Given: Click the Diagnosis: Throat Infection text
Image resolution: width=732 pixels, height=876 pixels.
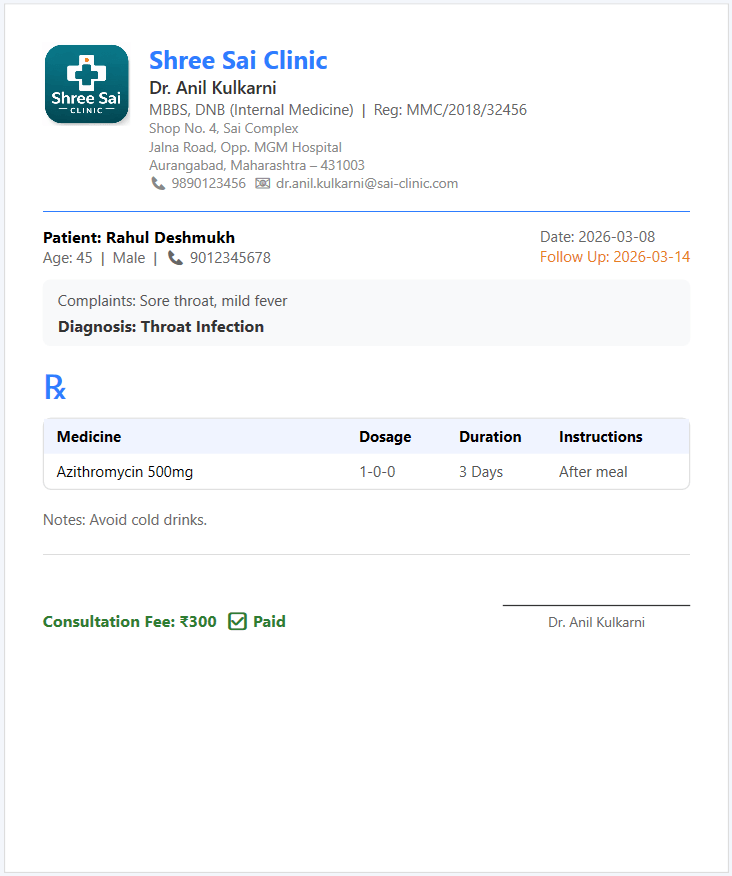Looking at the screenshot, I should (161, 327).
